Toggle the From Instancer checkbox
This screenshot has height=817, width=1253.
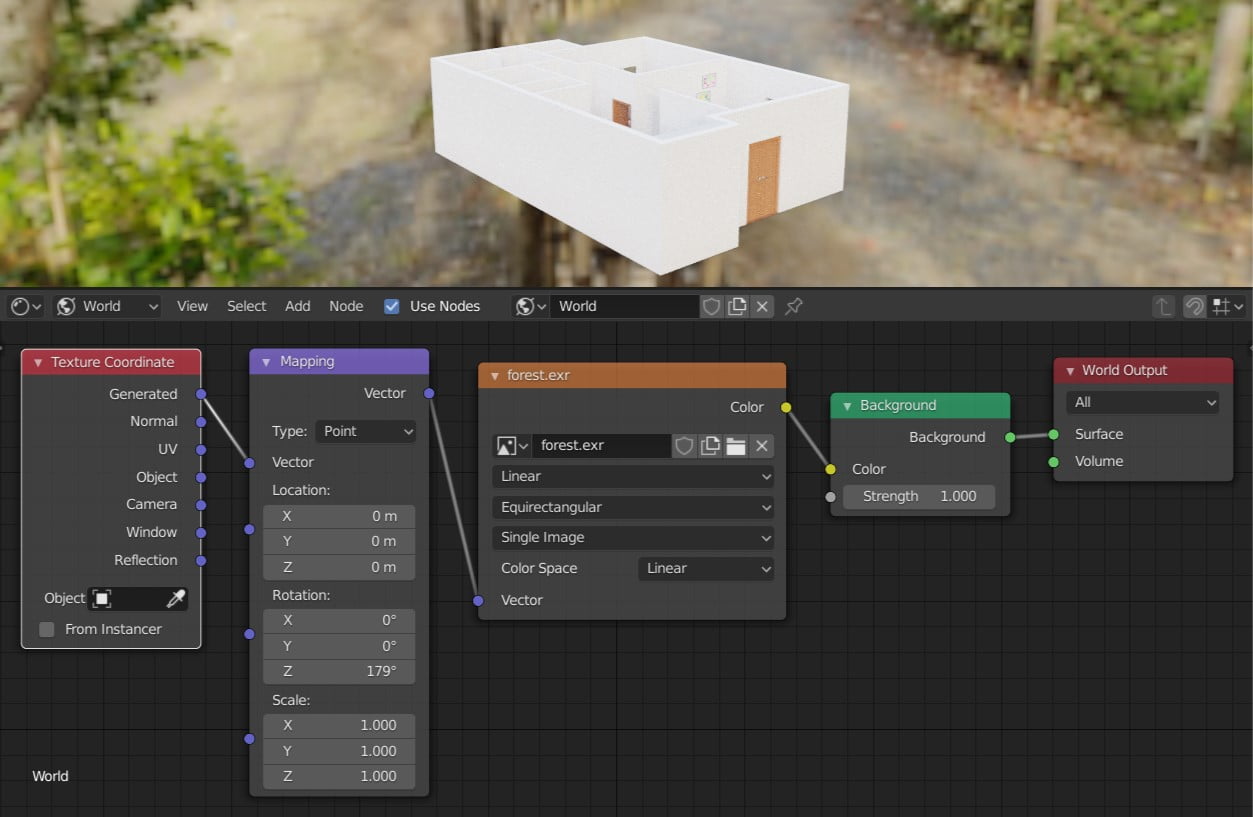pos(46,629)
